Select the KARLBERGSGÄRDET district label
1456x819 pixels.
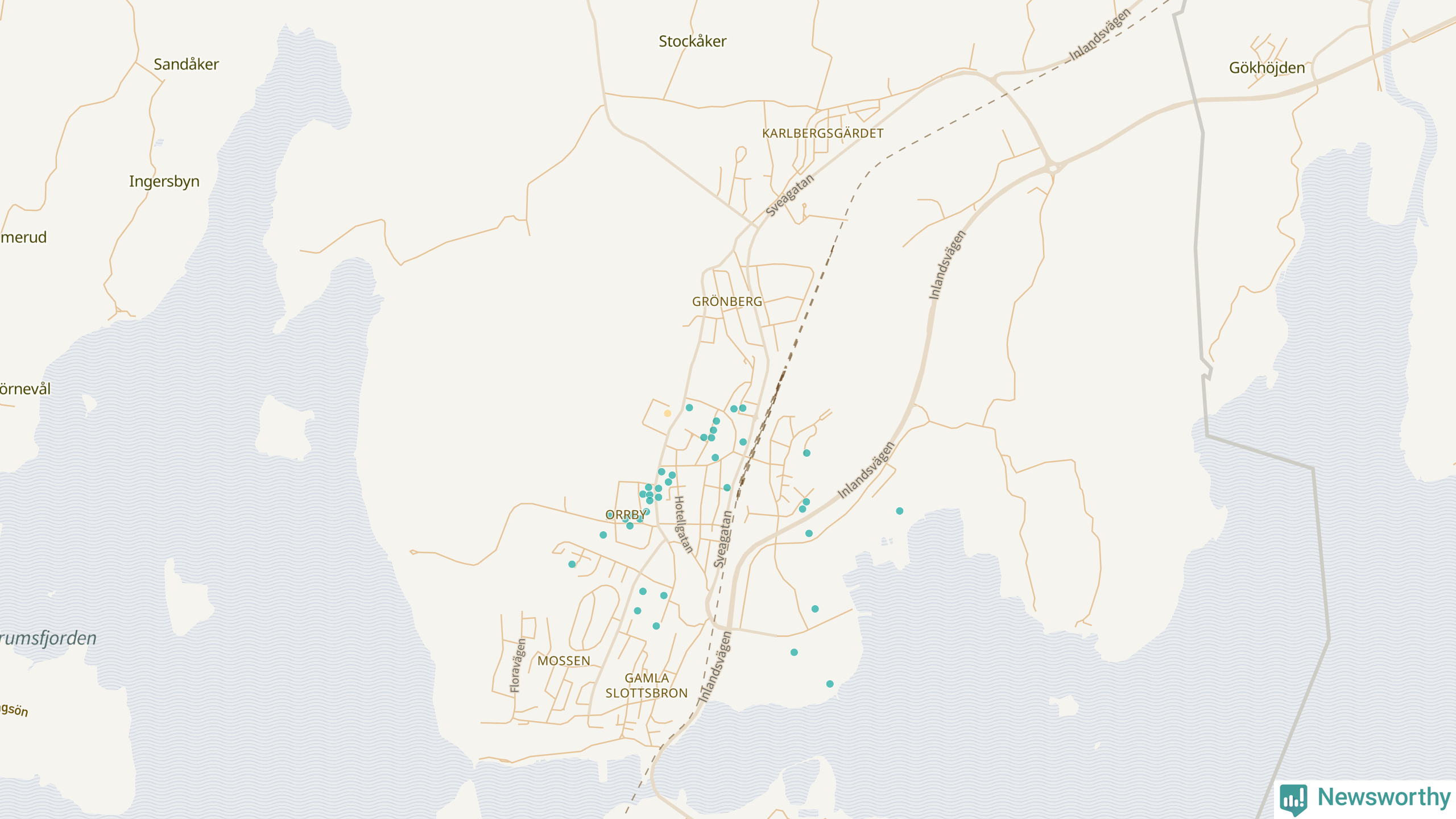click(822, 133)
